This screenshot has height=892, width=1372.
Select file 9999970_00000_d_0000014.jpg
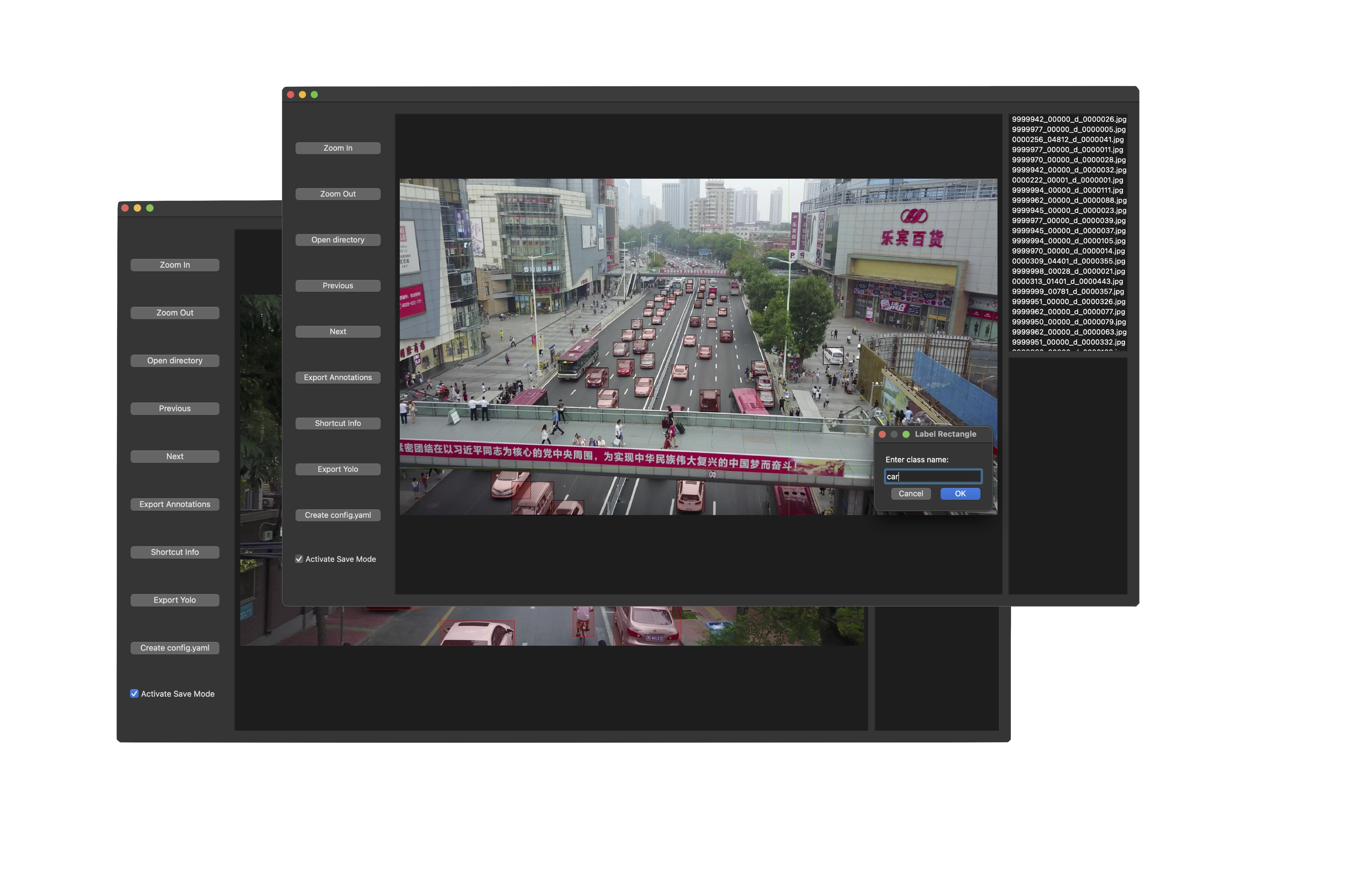click(x=1068, y=251)
